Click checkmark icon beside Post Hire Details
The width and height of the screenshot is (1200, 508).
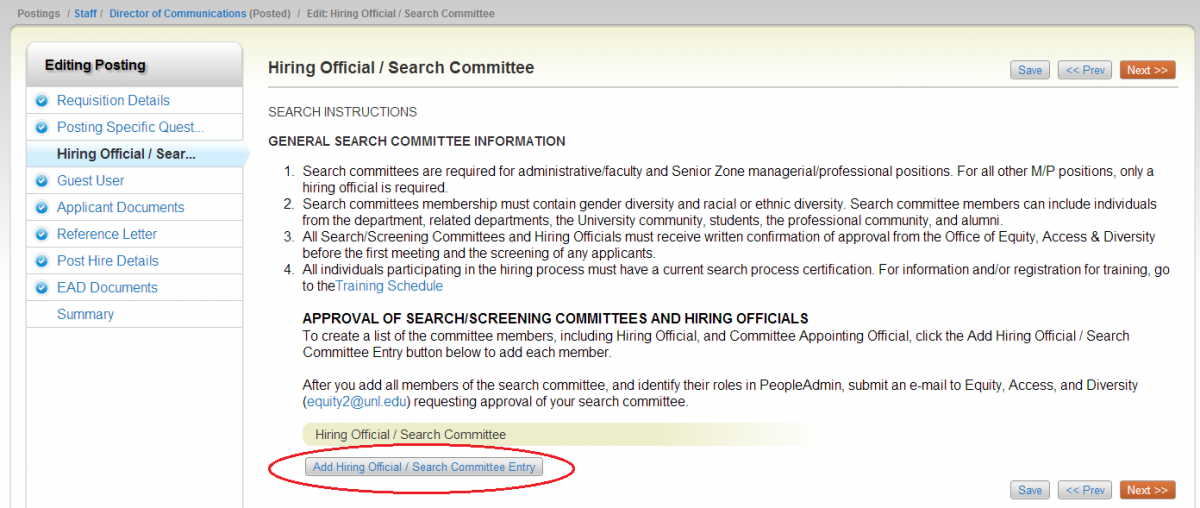(x=41, y=261)
